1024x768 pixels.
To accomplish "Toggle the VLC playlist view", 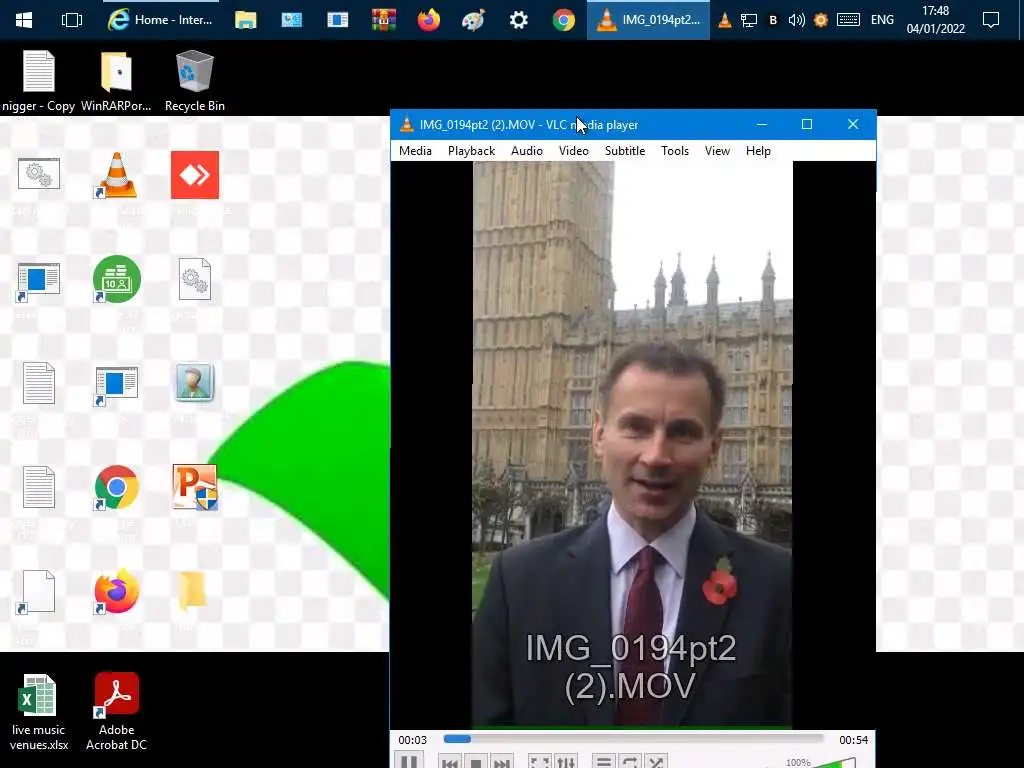I will point(604,763).
